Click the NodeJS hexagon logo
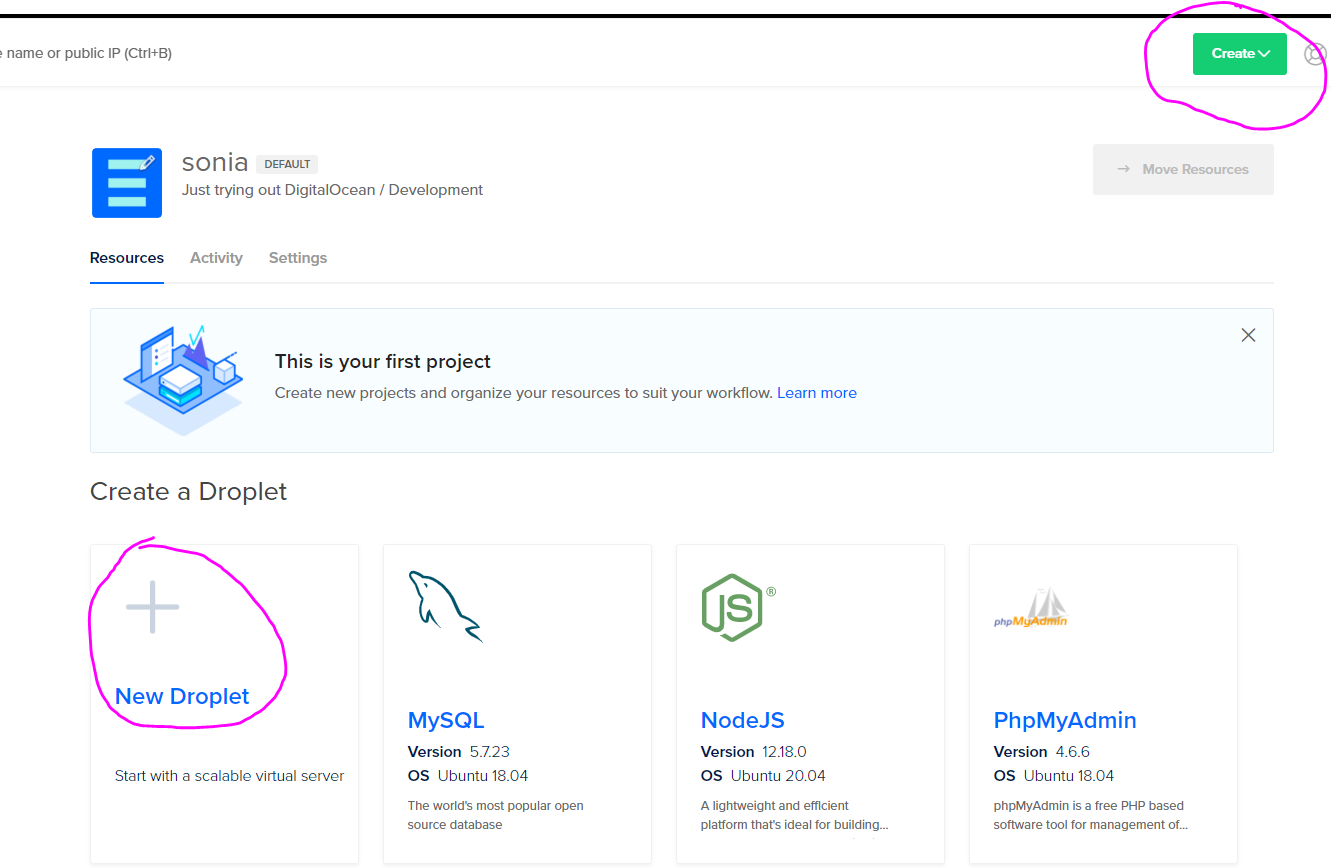1331x868 pixels. coord(738,607)
